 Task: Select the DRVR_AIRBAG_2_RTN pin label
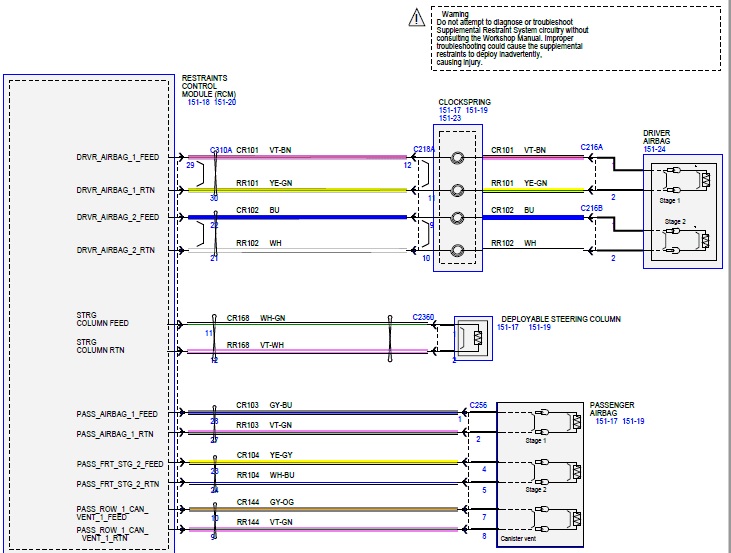pos(116,250)
